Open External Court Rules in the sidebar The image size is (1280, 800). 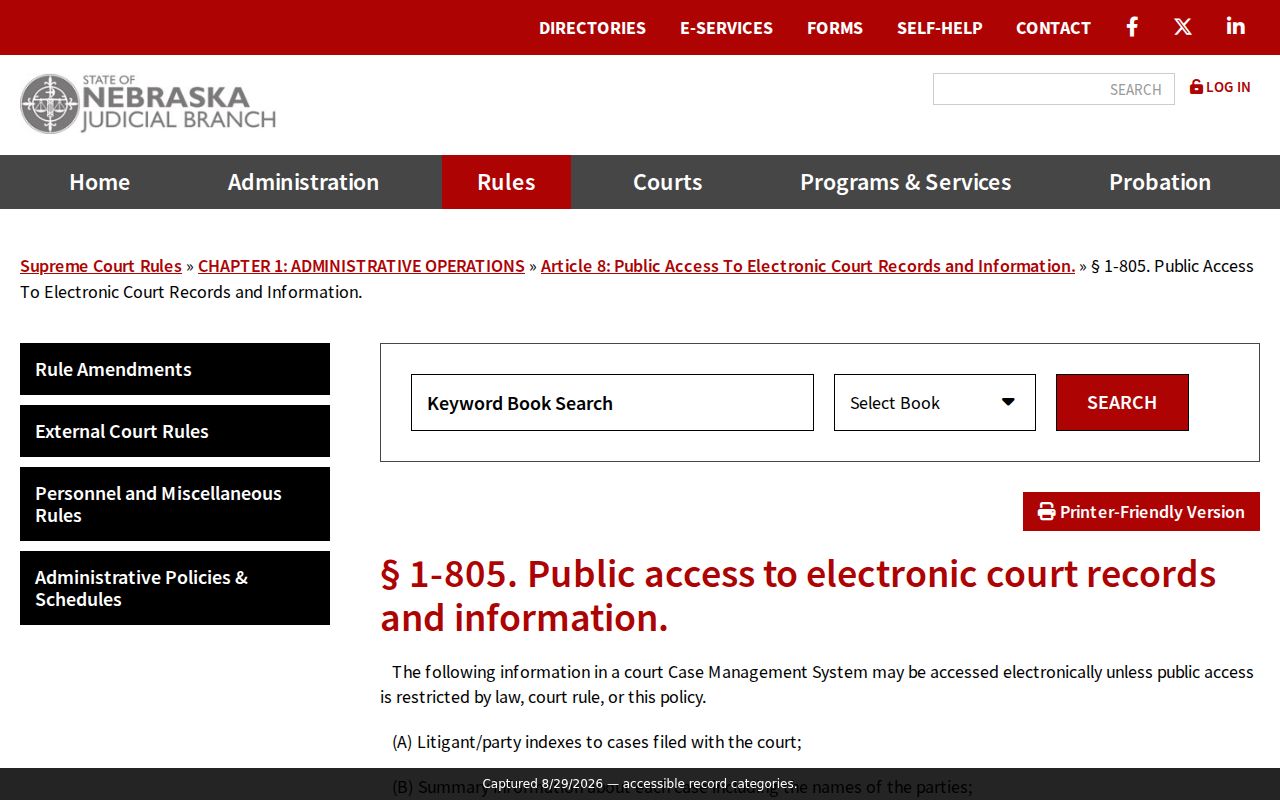pyautogui.click(x=175, y=431)
